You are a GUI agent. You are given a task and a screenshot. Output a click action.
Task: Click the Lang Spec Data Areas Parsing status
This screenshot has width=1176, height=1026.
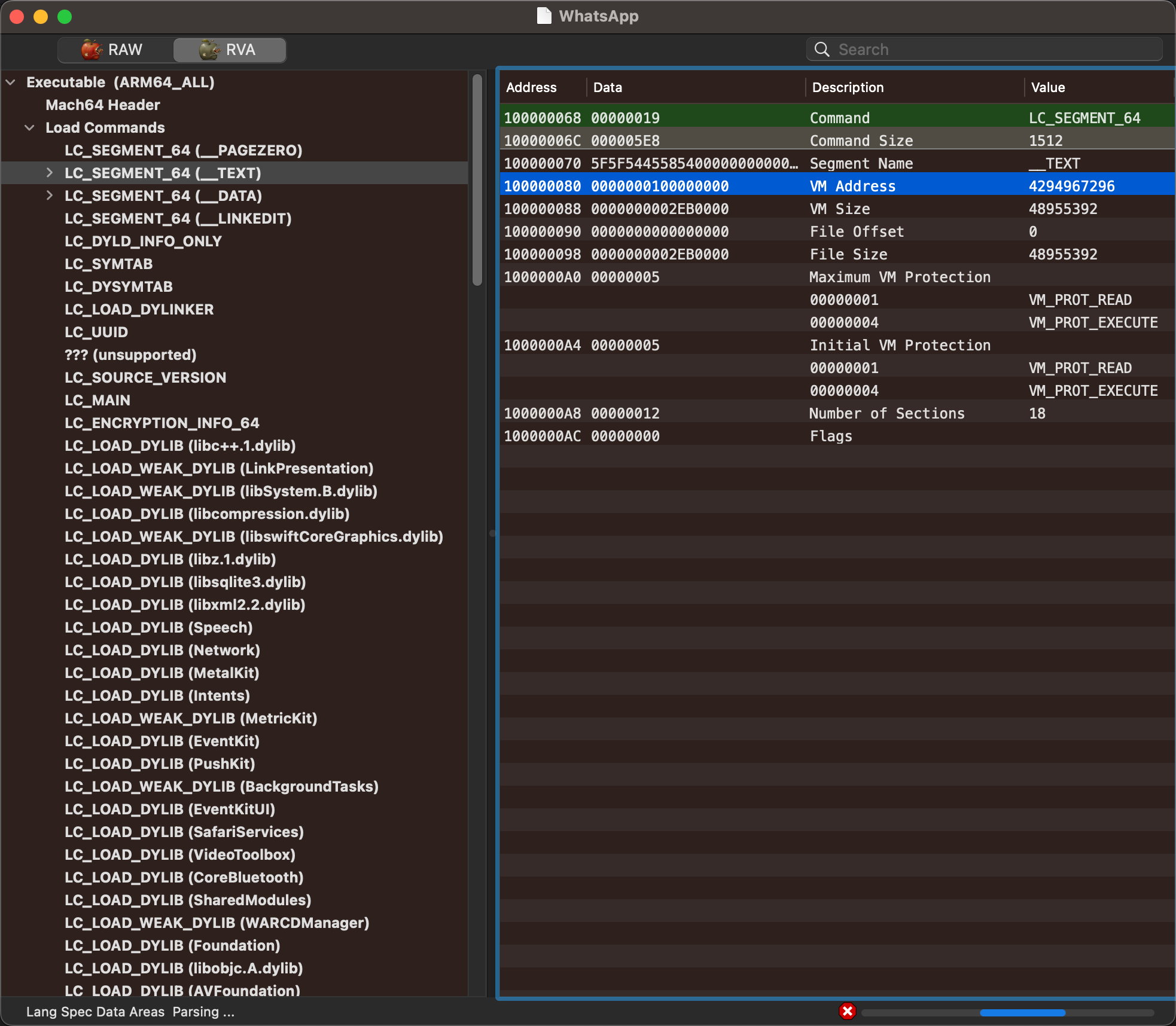point(130,1012)
